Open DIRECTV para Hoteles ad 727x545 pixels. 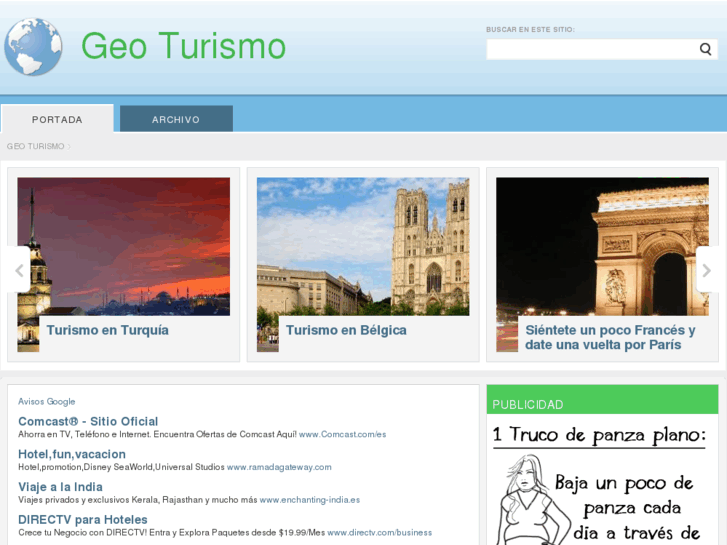(x=83, y=519)
